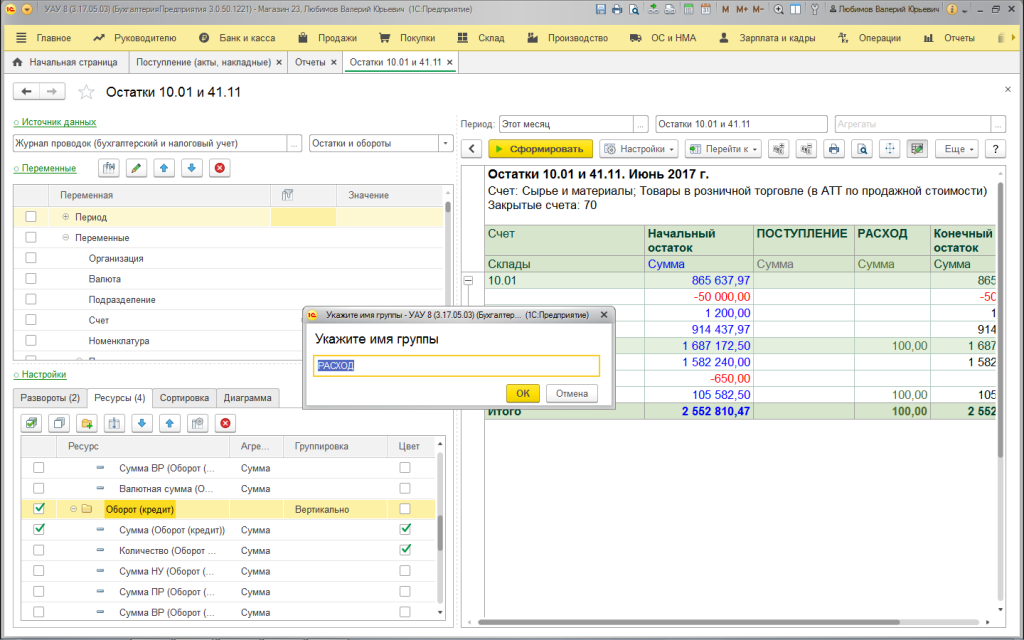Click the Сформировать button
The height and width of the screenshot is (640, 1024).
tap(540, 149)
